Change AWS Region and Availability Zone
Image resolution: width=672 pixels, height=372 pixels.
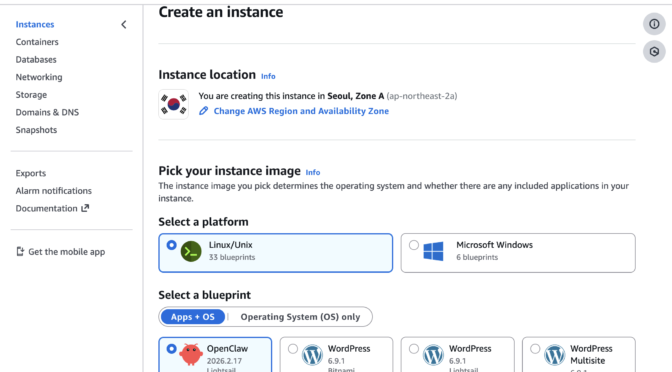tap(301, 111)
